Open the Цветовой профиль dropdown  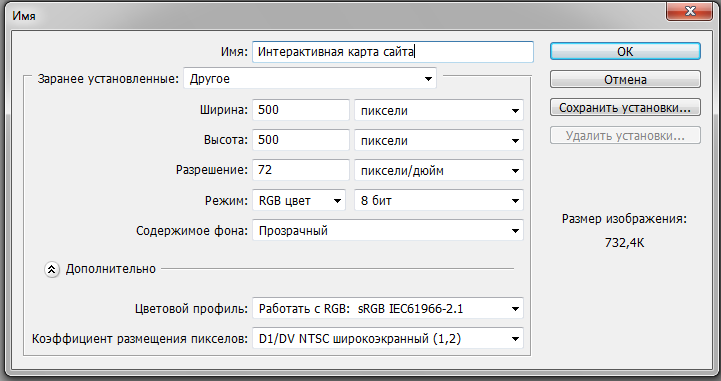(x=388, y=308)
